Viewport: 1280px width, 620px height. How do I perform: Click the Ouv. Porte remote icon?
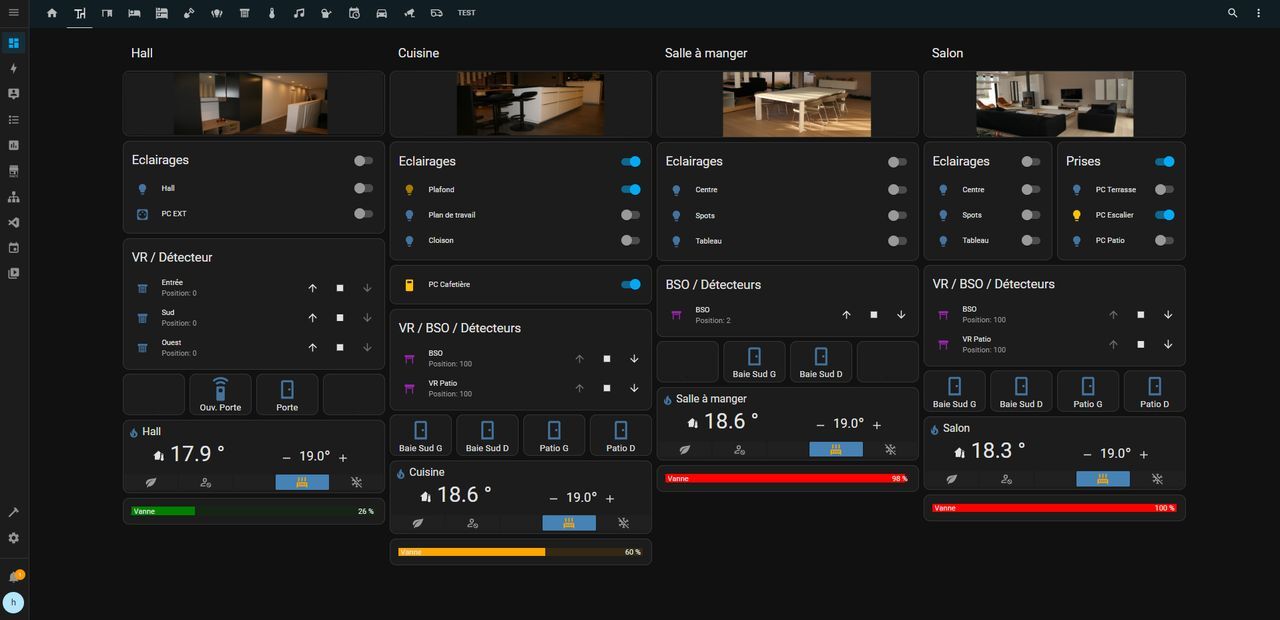click(220, 389)
